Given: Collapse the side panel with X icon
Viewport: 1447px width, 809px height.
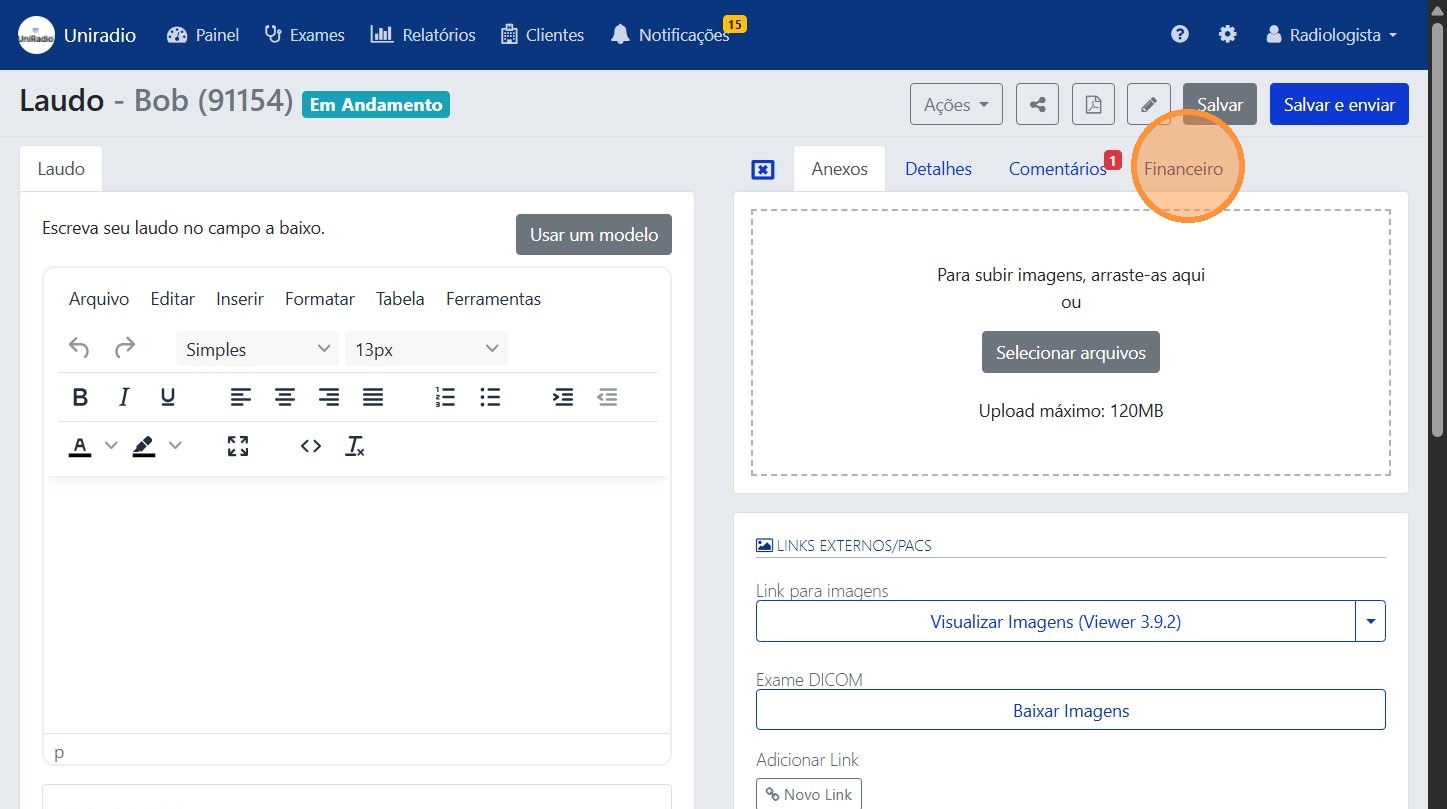Looking at the screenshot, I should [762, 169].
